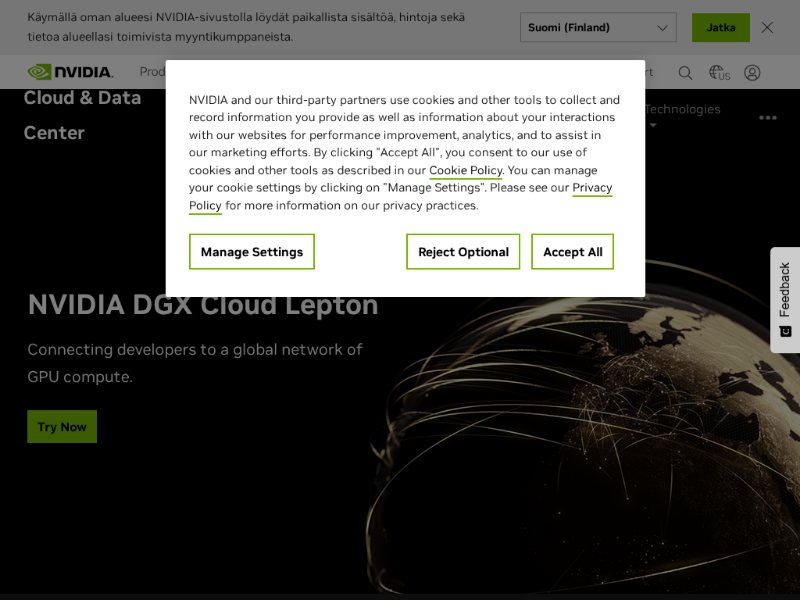The width and height of the screenshot is (800, 600).
Task: Click the Jatka button
Action: (720, 28)
